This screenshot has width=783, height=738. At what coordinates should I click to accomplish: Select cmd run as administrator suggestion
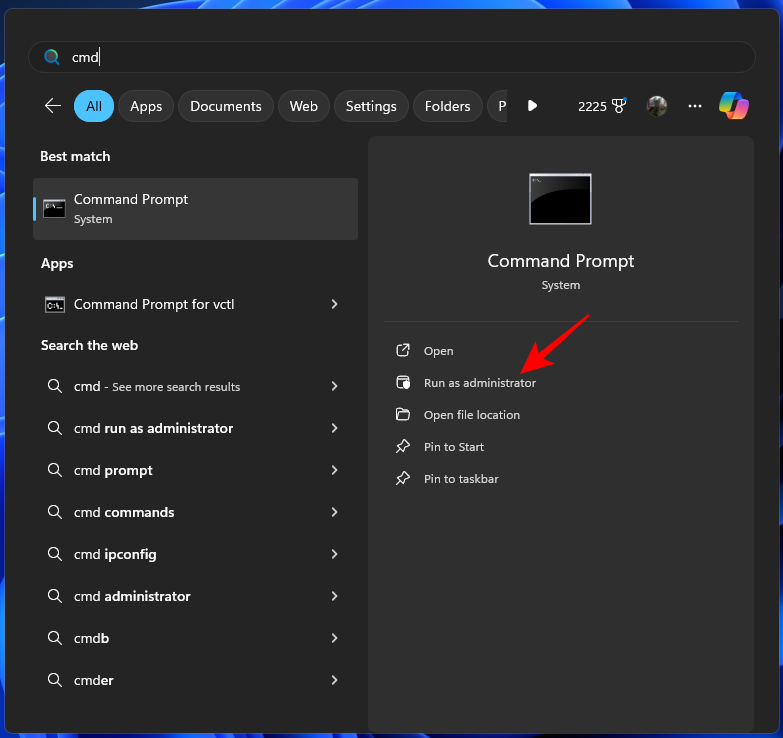coord(195,428)
